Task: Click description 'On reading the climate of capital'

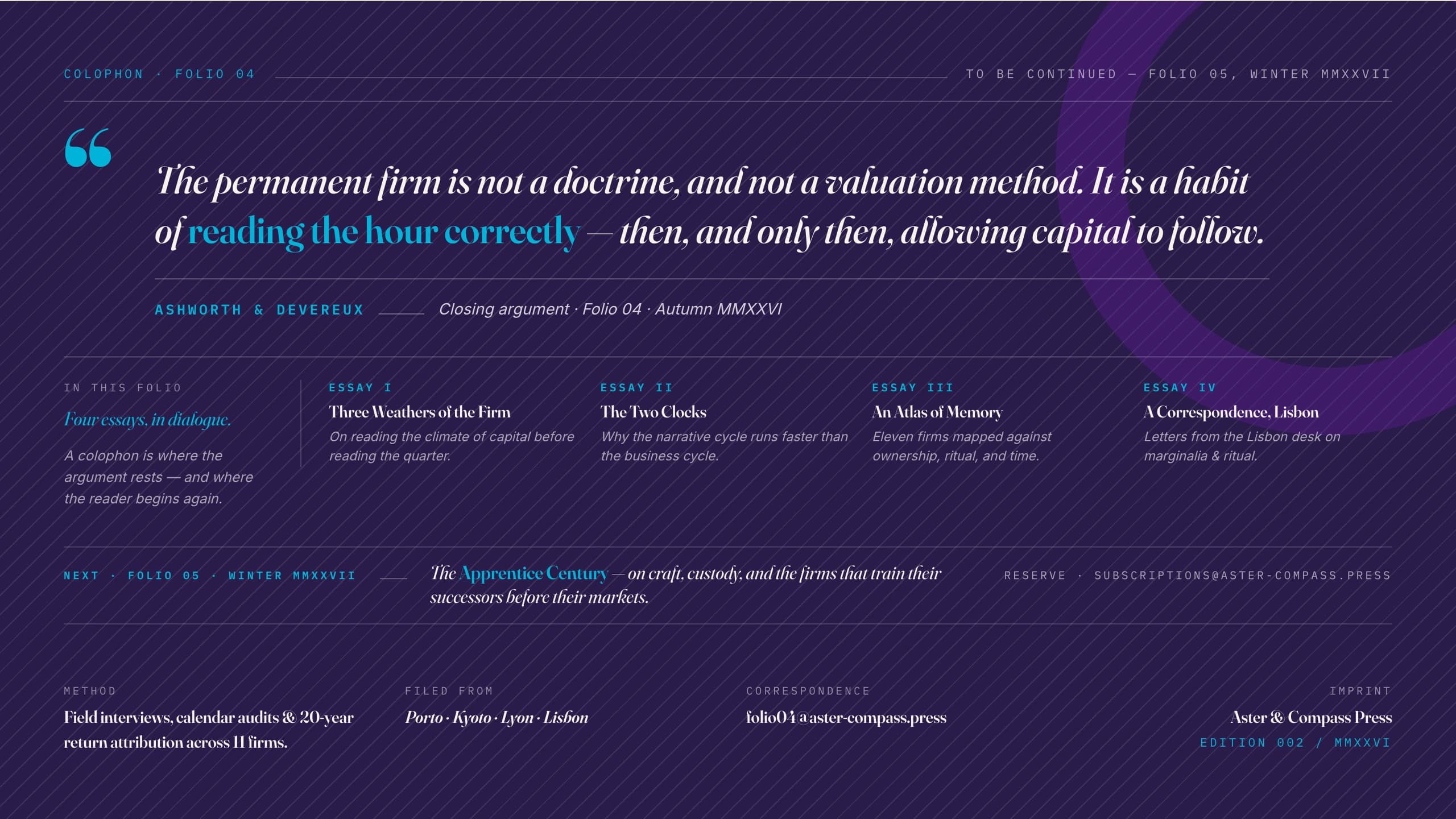Action: click(x=452, y=446)
